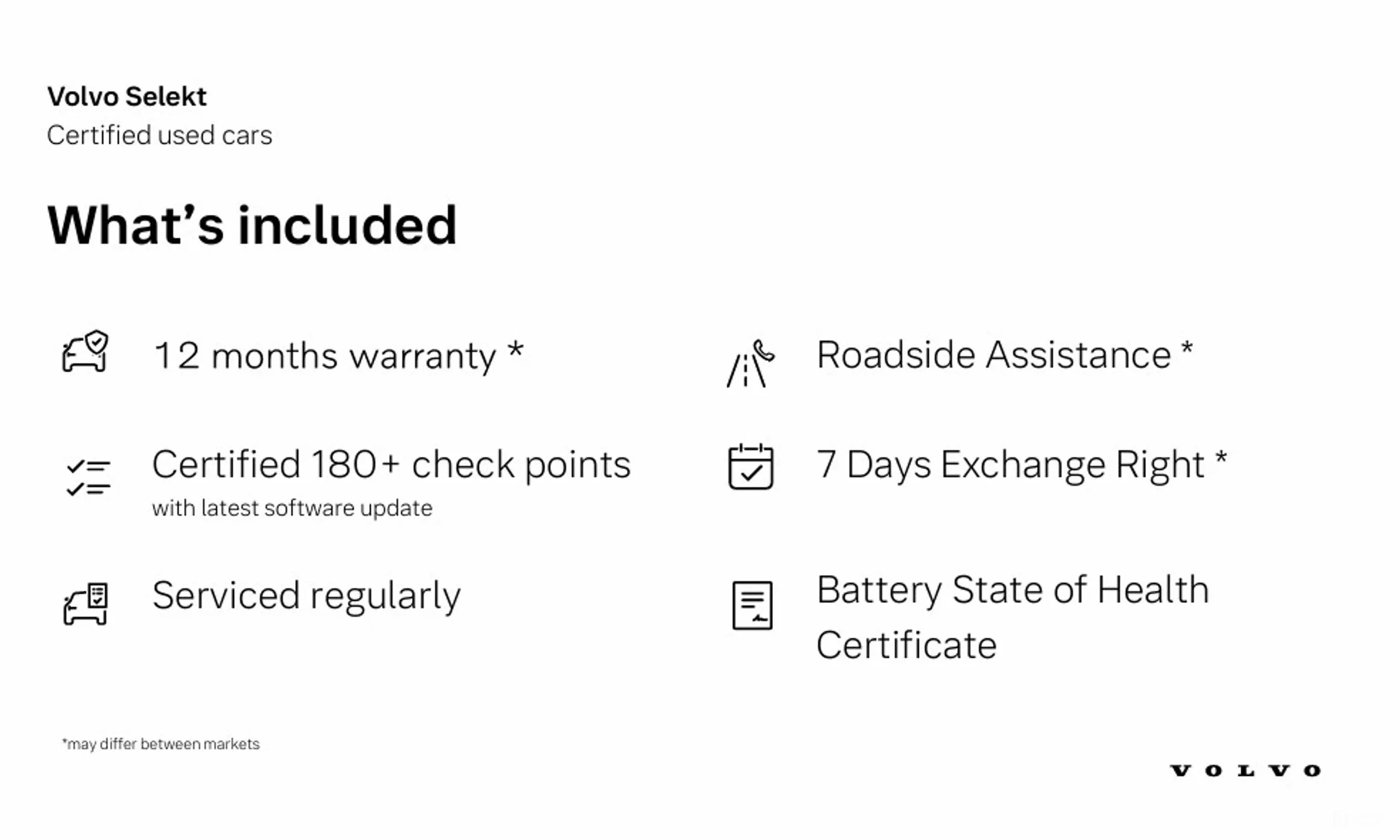This screenshot has height=840, width=1400.
Task: Click the 'Serviced regularly' label
Action: (307, 596)
